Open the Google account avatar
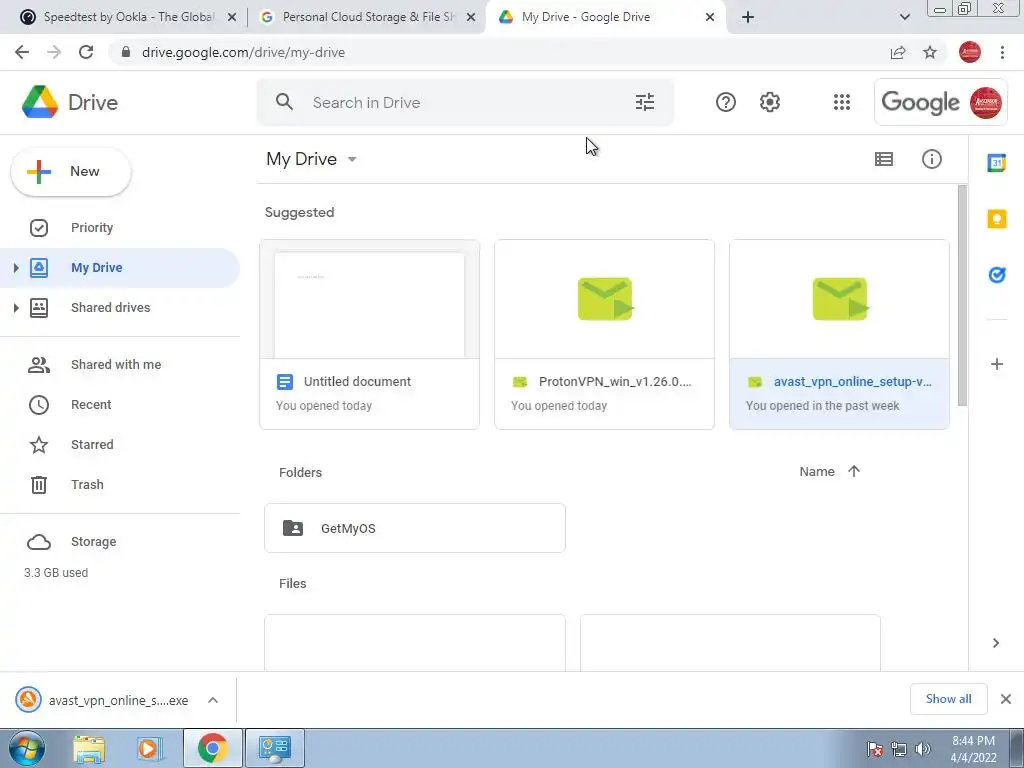The height and width of the screenshot is (768, 1024). tap(985, 103)
